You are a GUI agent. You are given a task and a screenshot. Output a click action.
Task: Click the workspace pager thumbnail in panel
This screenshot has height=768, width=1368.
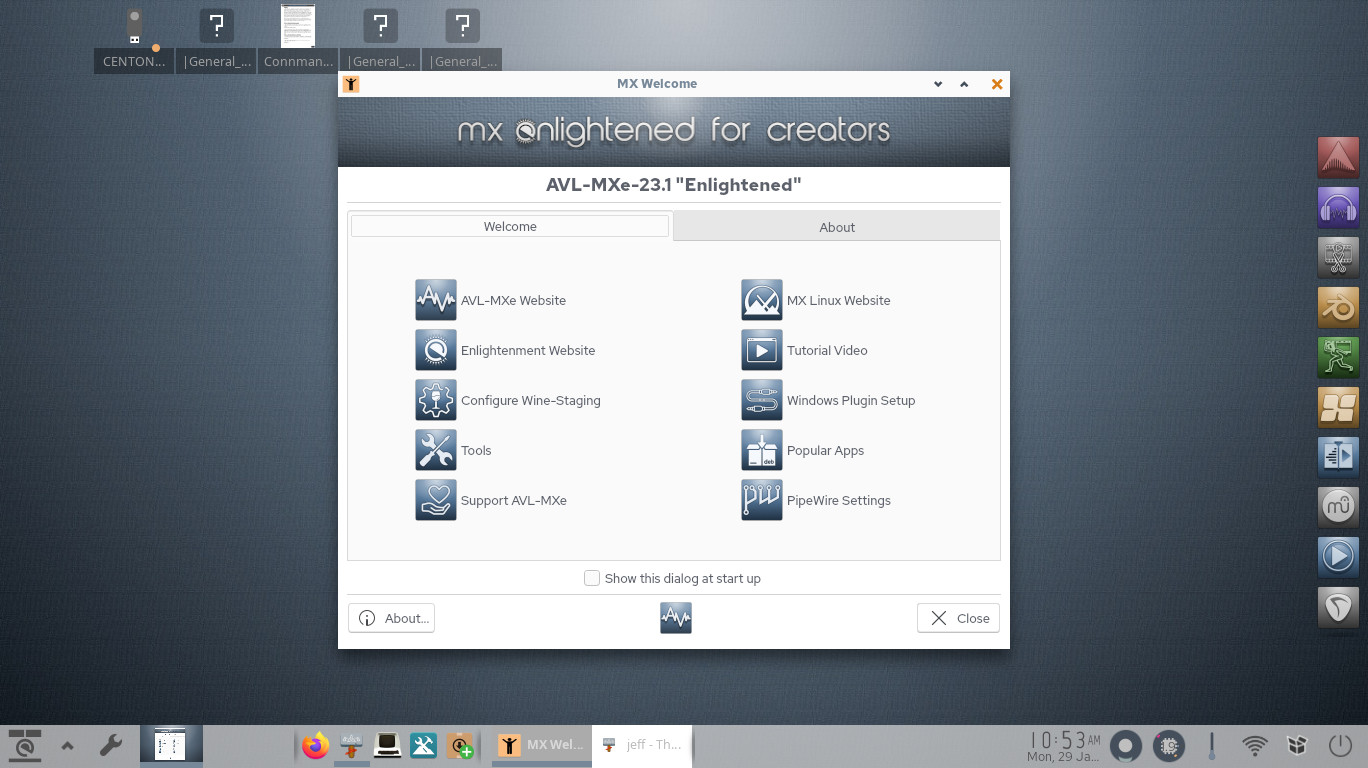click(x=171, y=745)
